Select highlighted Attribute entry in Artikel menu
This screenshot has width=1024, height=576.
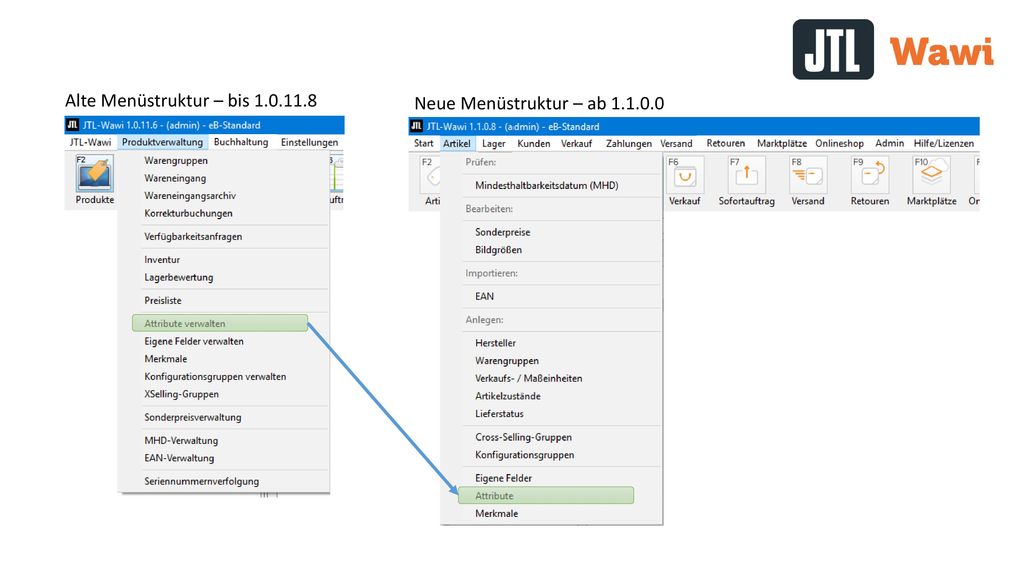click(546, 496)
